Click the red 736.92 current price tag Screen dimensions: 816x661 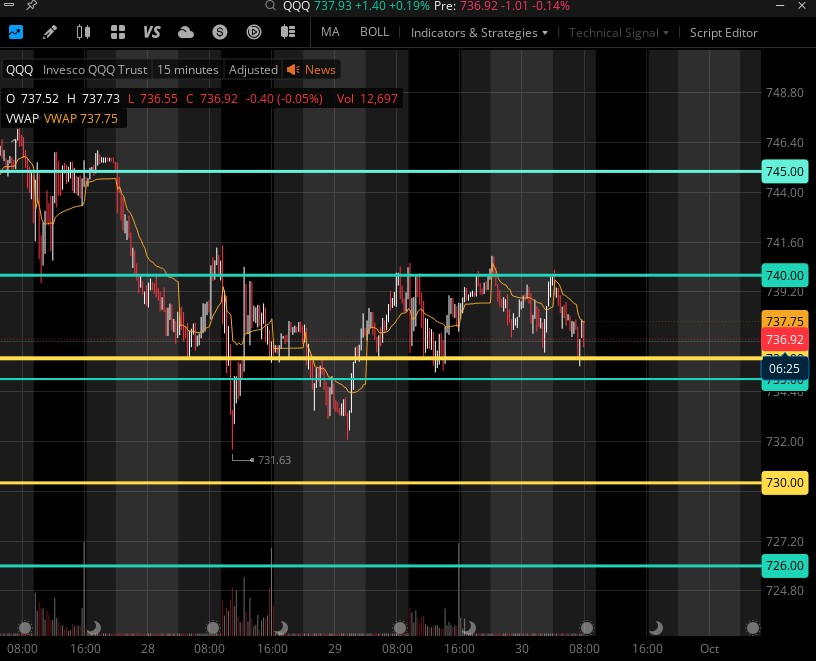(785, 339)
